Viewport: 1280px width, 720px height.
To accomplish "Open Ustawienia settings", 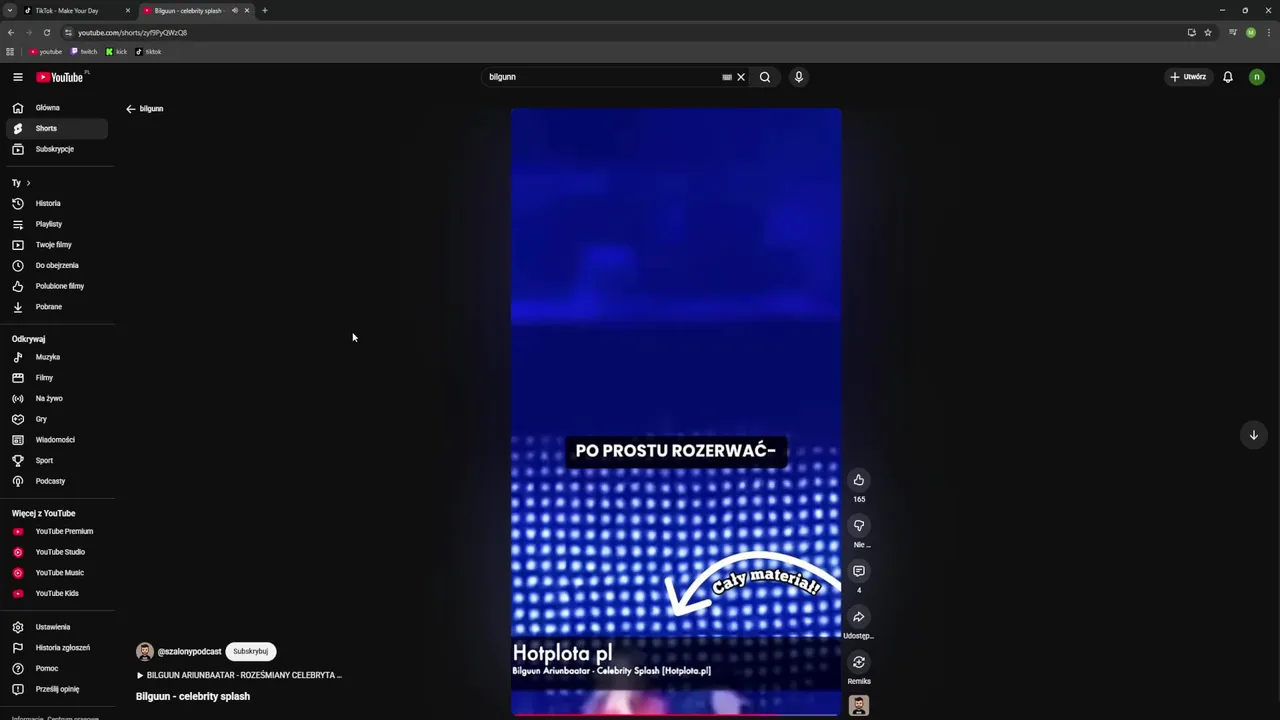I will coord(56,627).
